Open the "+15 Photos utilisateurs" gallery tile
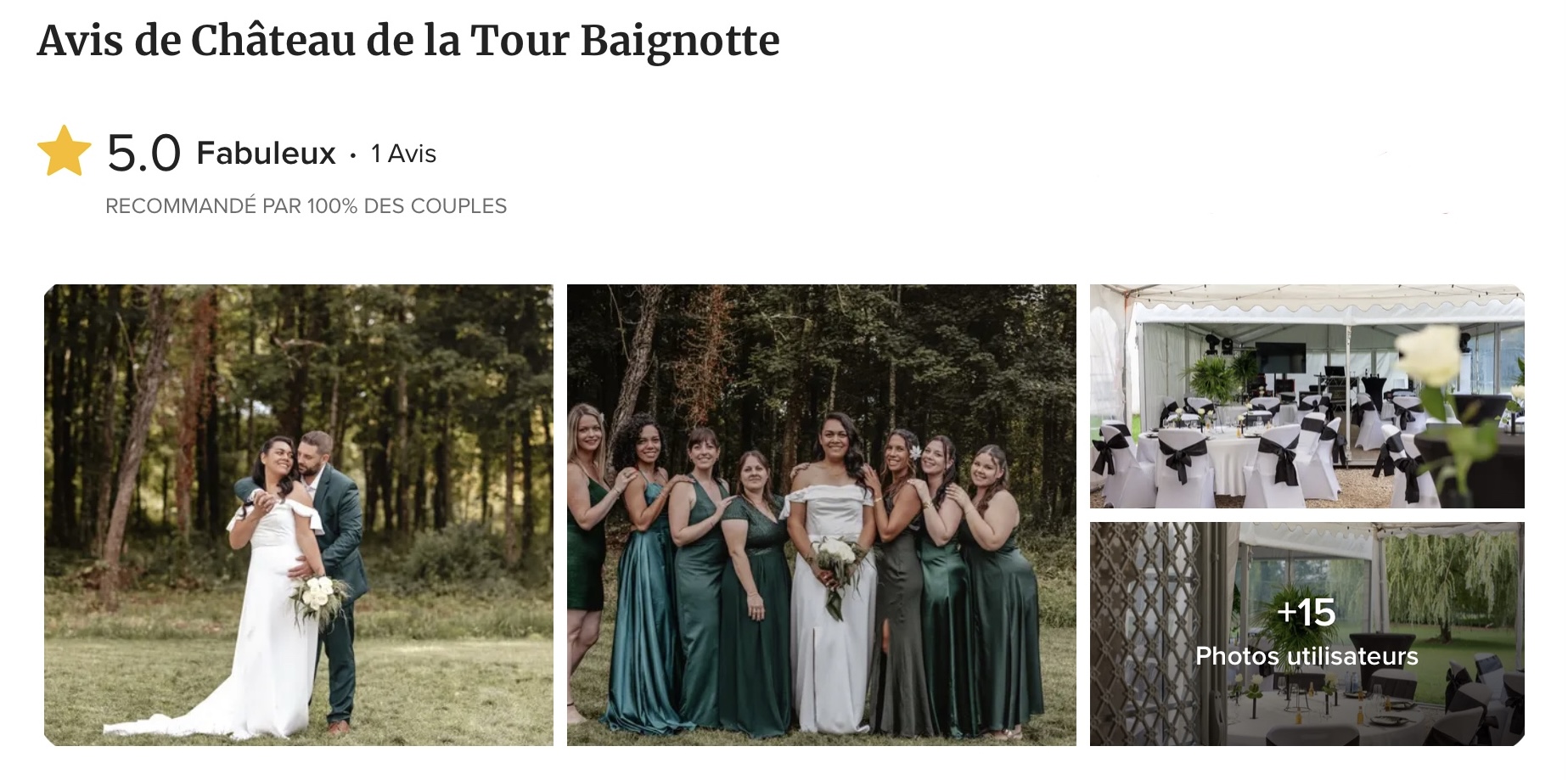This screenshot has width=1568, height=780. click(1307, 634)
